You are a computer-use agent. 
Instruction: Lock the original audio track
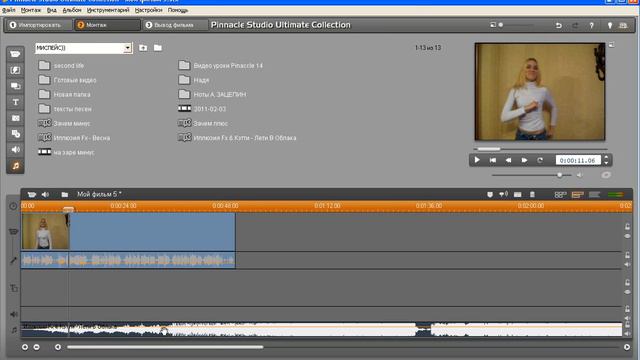click(x=627, y=255)
